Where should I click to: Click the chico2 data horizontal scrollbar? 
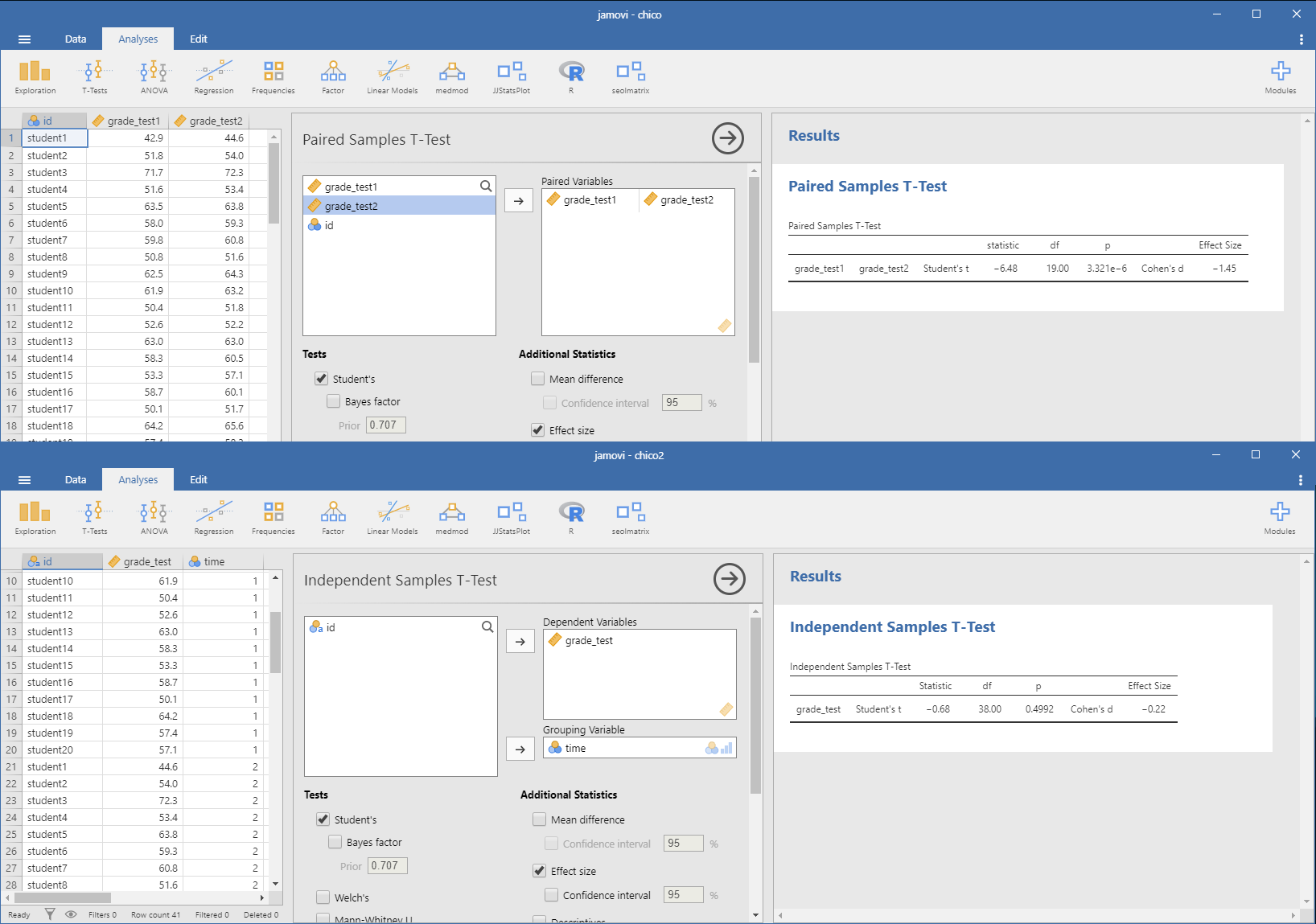[x=63, y=897]
